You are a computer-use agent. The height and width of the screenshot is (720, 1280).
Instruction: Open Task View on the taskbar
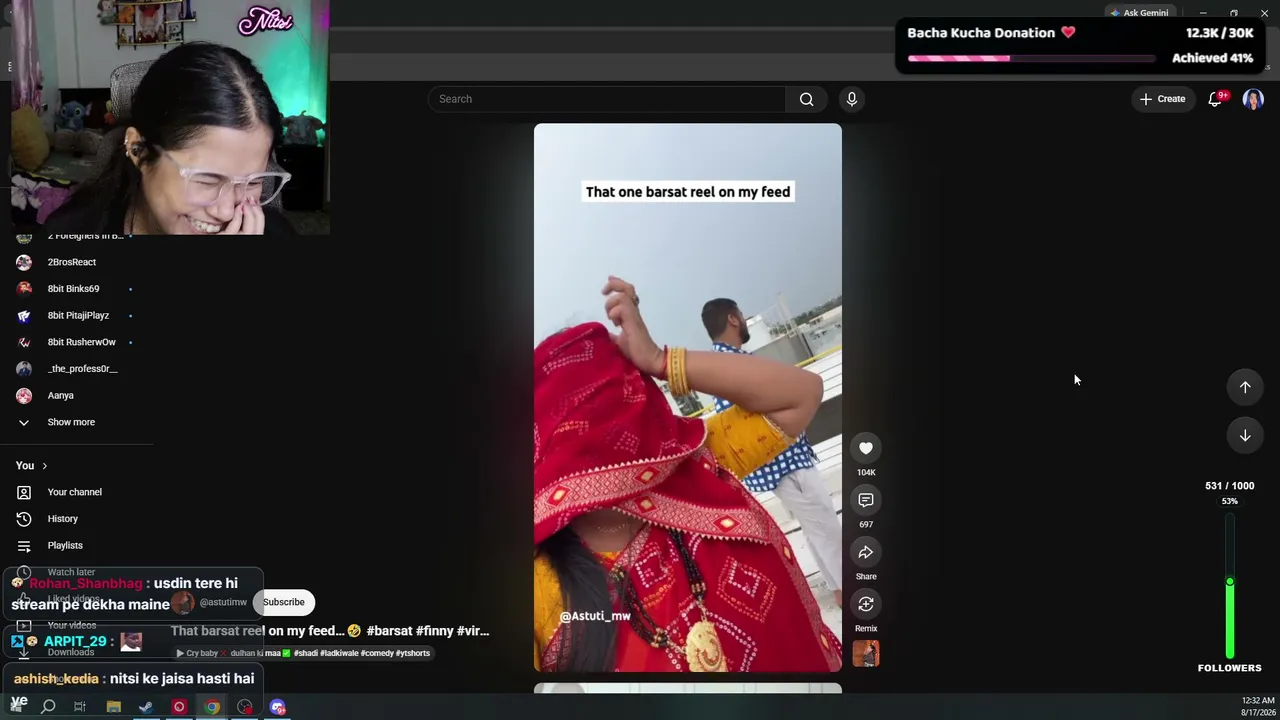pos(80,707)
